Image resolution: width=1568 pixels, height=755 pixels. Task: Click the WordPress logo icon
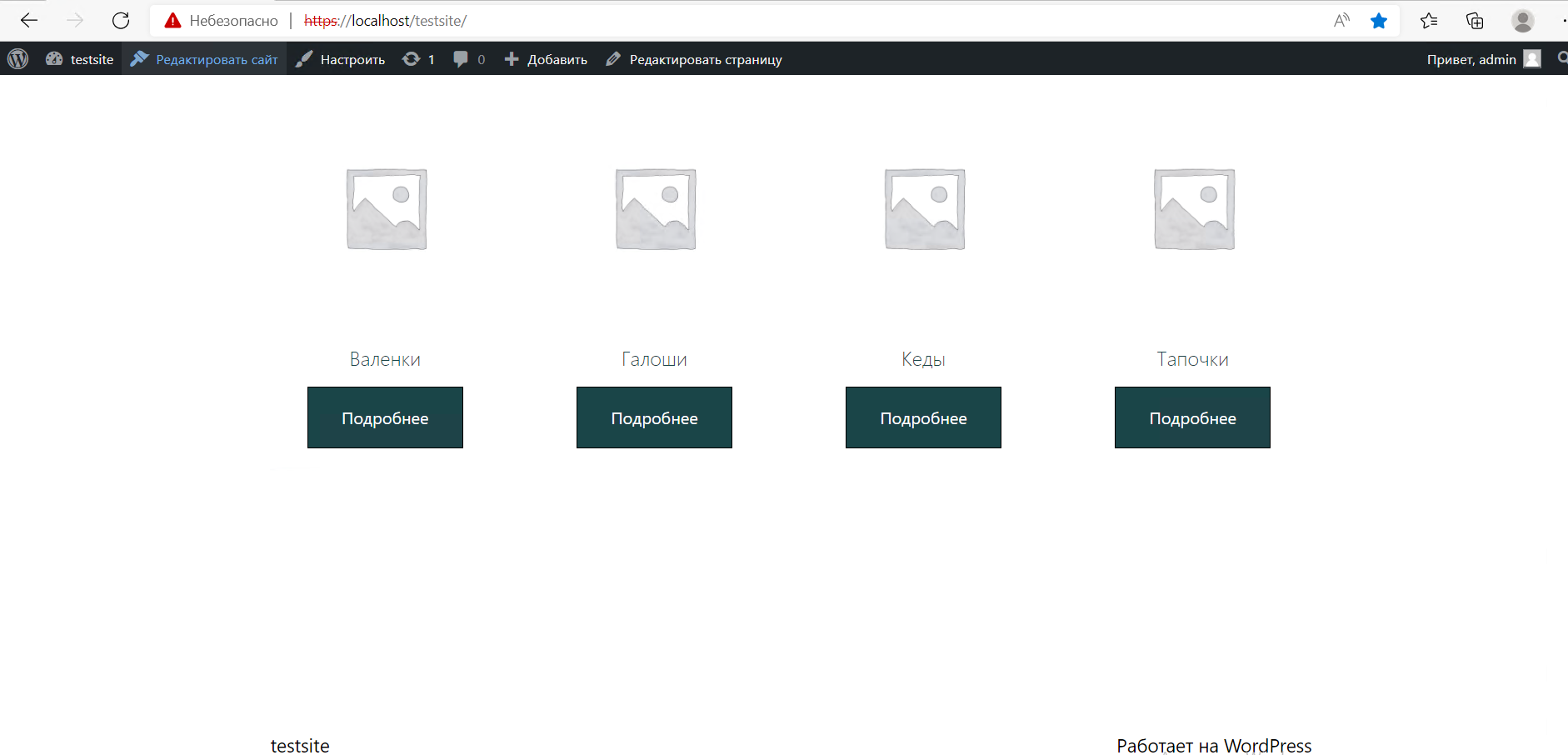point(18,59)
